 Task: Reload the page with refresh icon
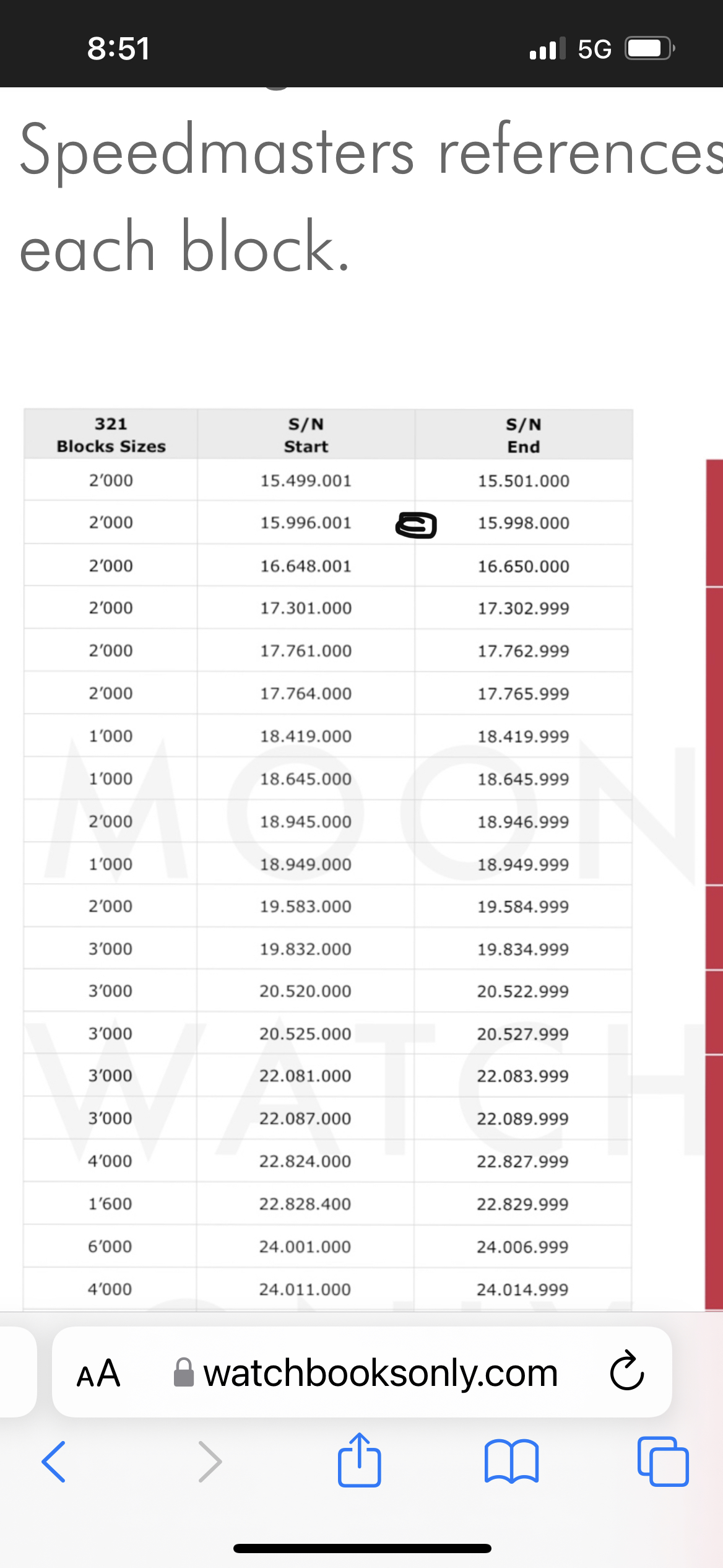[626, 1371]
